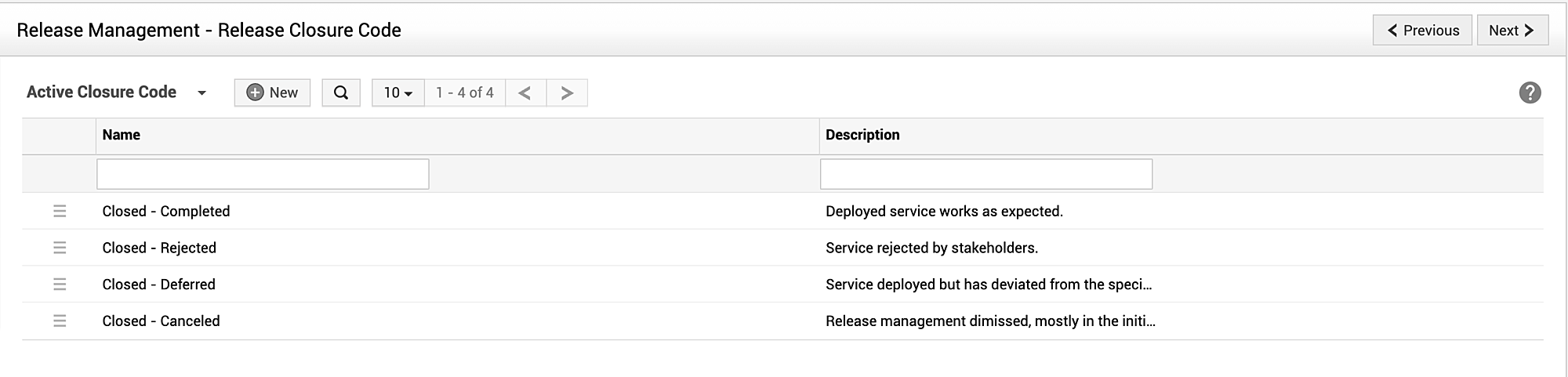Click drag handle for Closed - Deferred row
Image resolution: width=1568 pixels, height=377 pixels.
pos(60,285)
